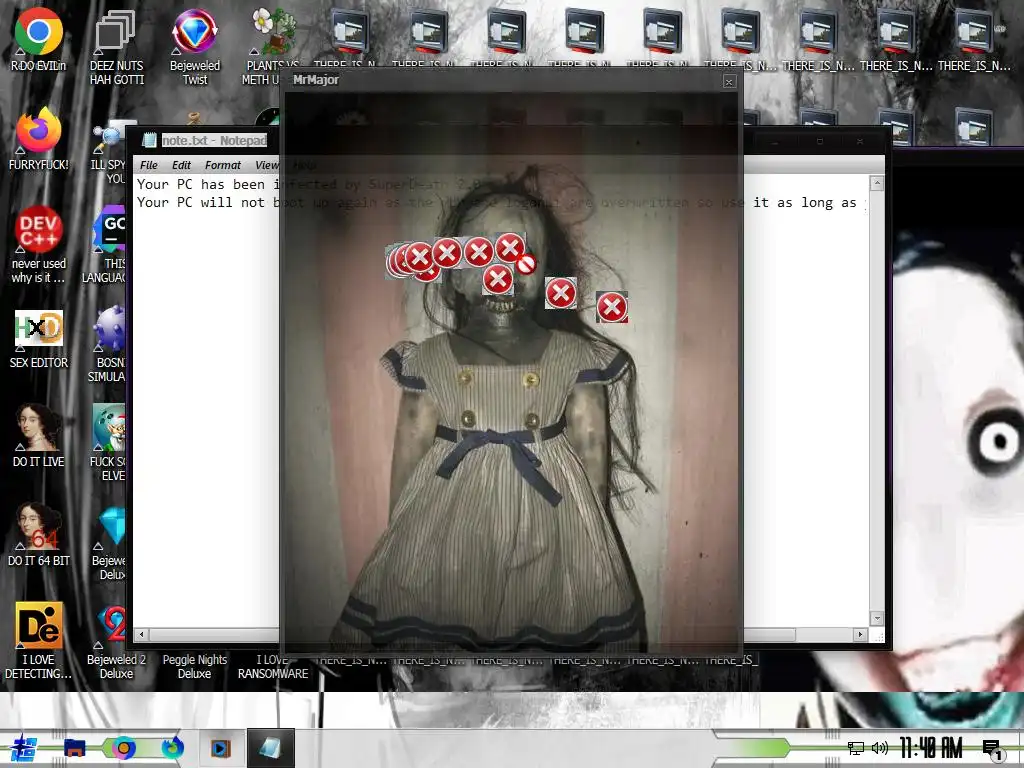Open the Plants vs Zombies flower desktop icon

pyautogui.click(x=273, y=31)
